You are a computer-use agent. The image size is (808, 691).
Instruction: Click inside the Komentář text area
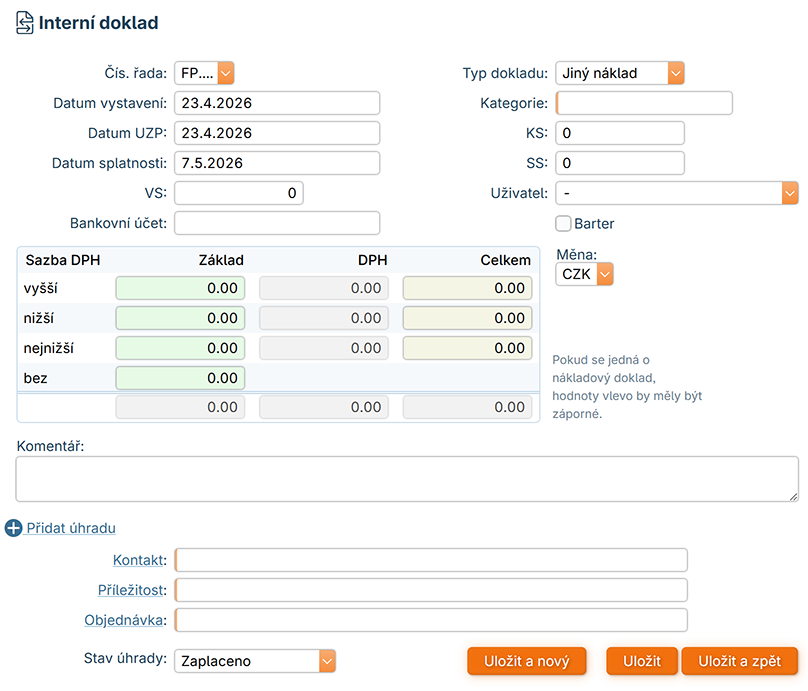(406, 479)
